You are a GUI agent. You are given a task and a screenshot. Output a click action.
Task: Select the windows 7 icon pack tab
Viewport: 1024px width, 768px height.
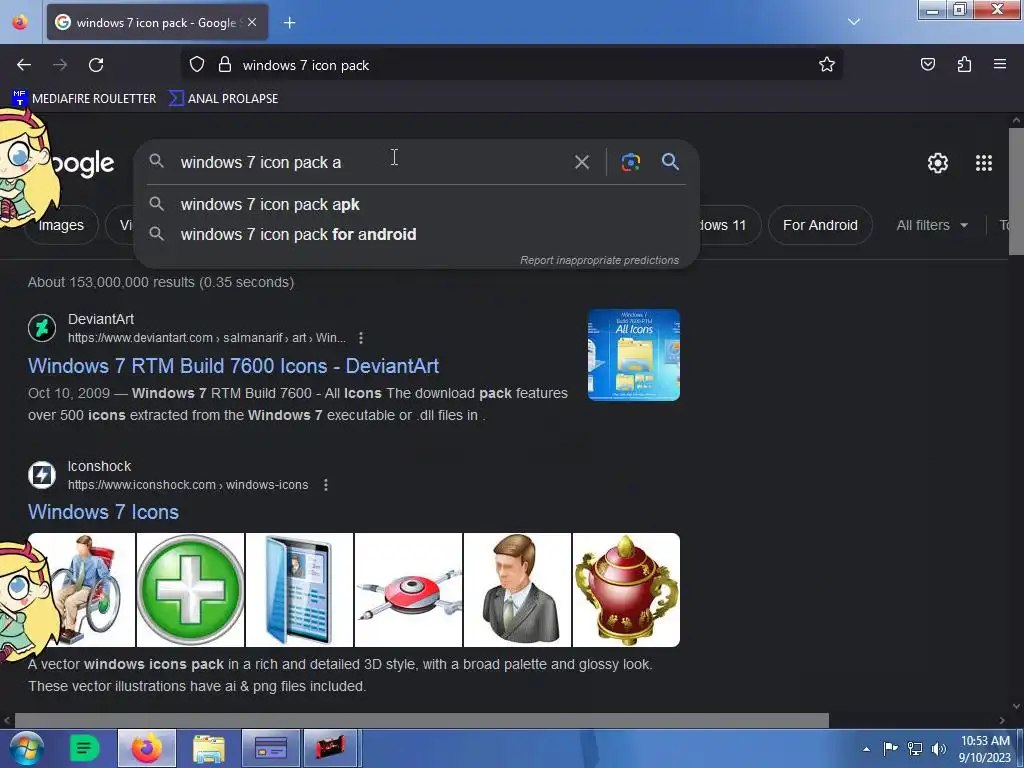tap(157, 23)
